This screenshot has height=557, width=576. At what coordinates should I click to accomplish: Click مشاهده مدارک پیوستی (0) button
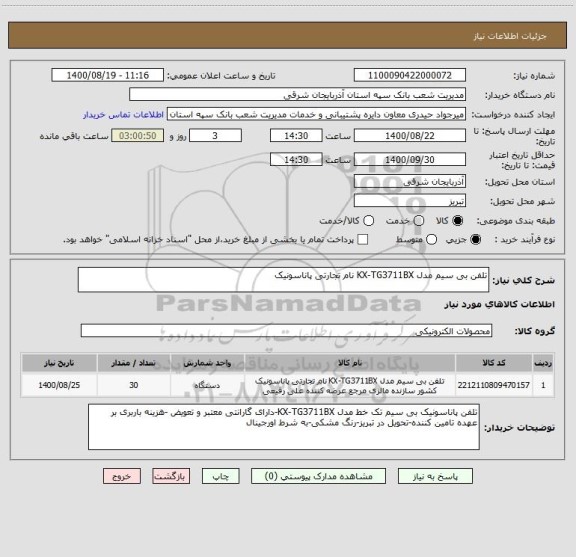(318, 476)
